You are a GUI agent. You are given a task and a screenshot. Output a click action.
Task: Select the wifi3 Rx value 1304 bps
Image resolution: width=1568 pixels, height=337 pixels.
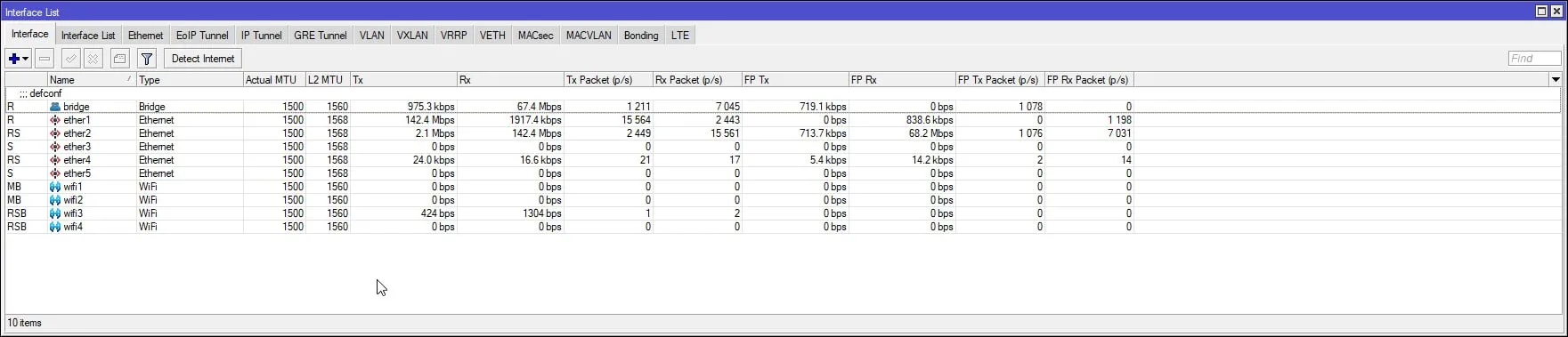tap(542, 213)
